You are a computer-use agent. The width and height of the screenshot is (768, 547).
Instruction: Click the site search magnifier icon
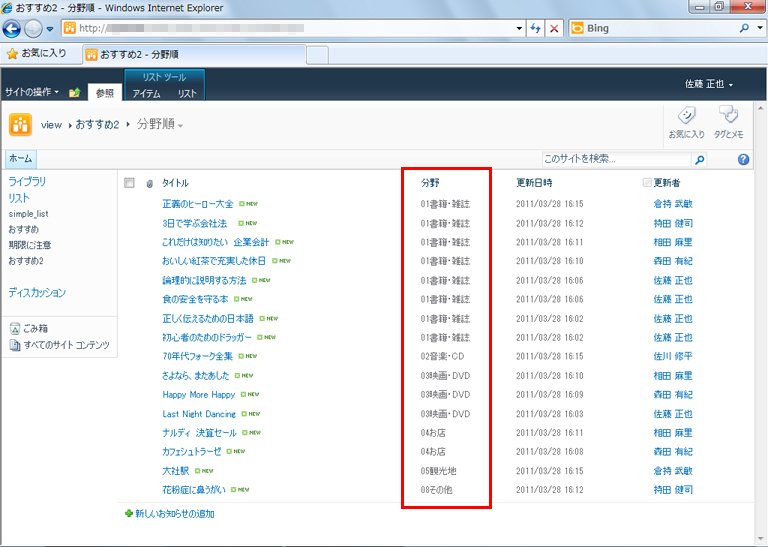click(699, 159)
